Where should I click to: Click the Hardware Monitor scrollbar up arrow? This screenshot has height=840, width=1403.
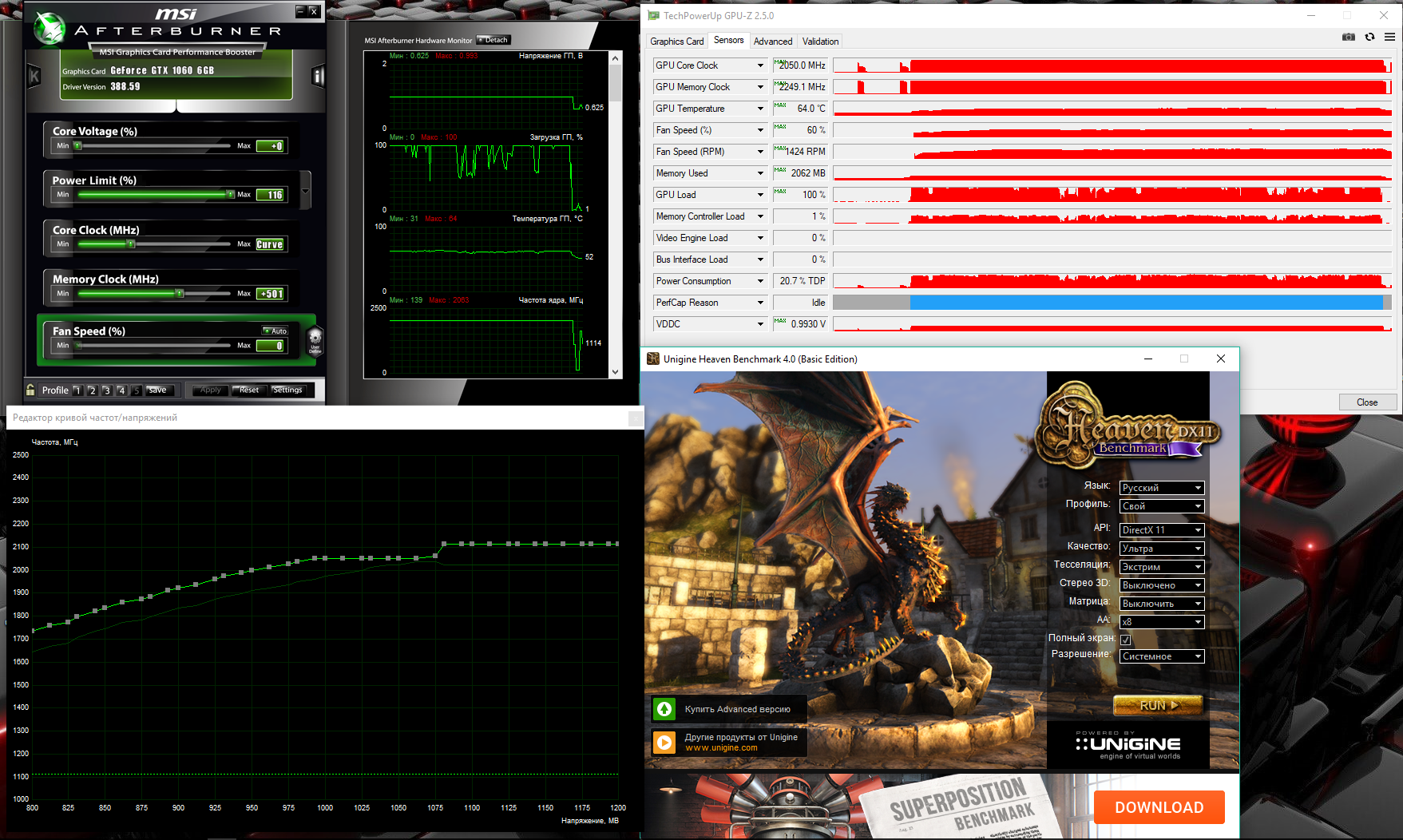615,57
